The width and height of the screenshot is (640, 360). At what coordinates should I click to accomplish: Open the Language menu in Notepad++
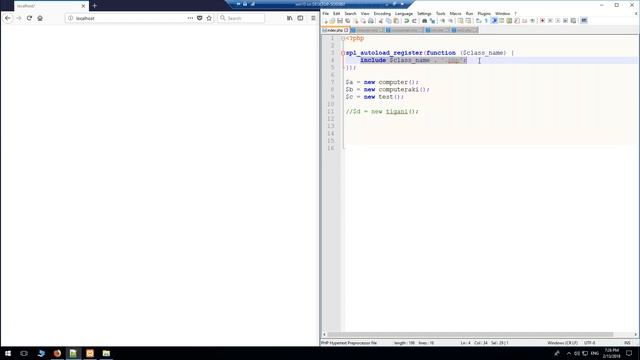[404, 13]
